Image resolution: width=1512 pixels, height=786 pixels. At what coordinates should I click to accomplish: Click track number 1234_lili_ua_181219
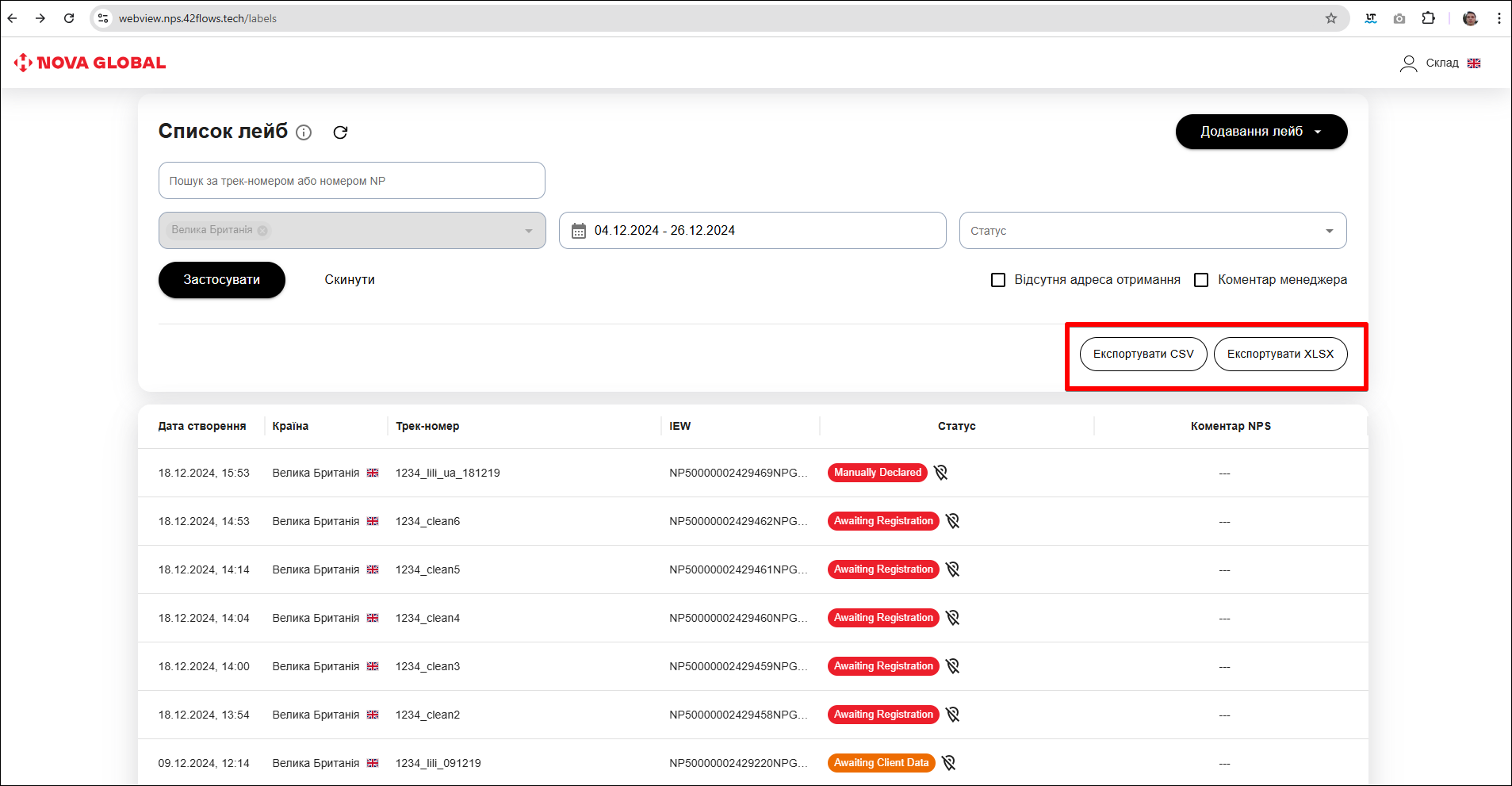pos(448,473)
